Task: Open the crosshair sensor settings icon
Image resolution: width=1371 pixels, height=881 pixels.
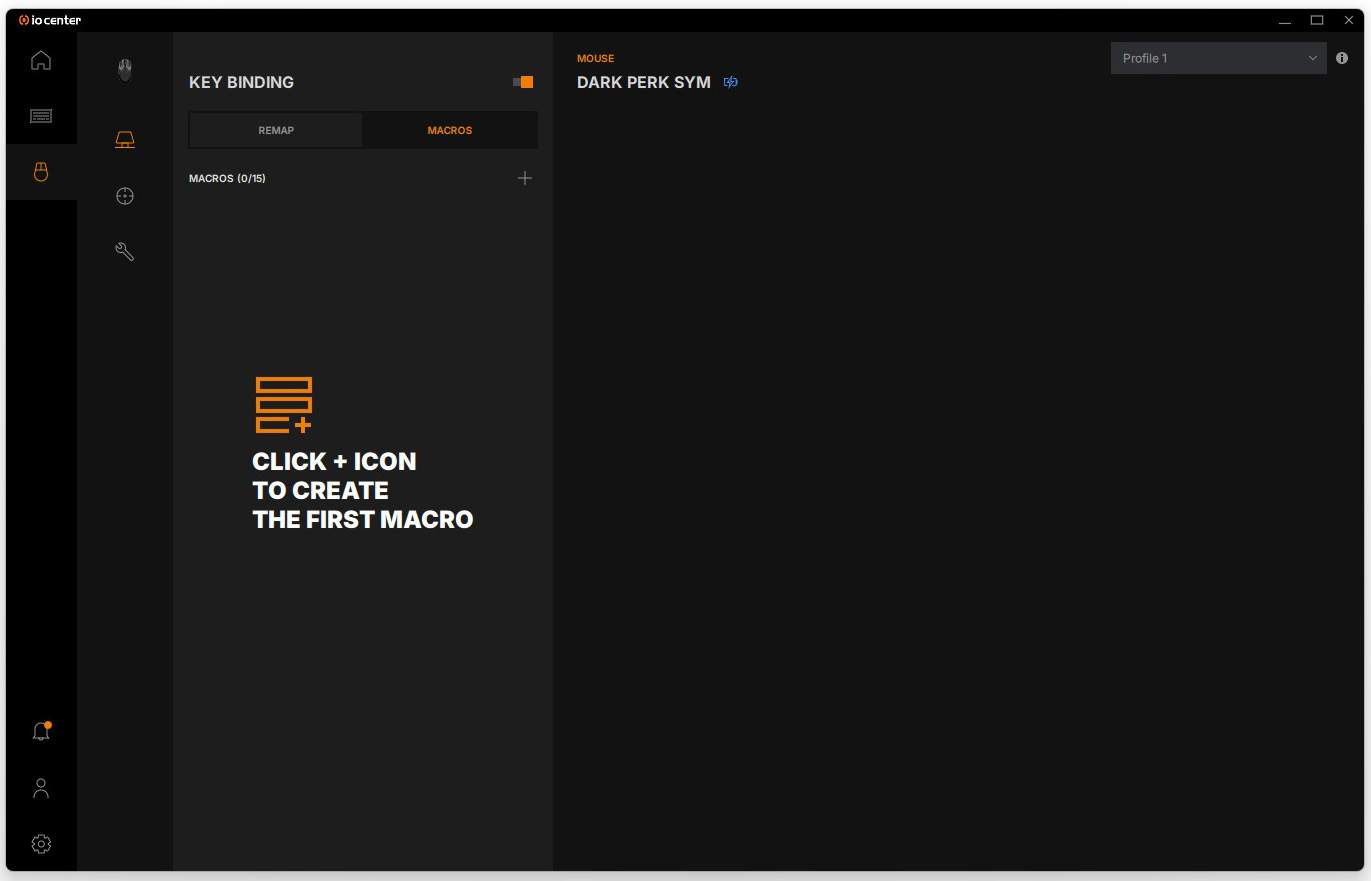Action: pyautogui.click(x=125, y=196)
